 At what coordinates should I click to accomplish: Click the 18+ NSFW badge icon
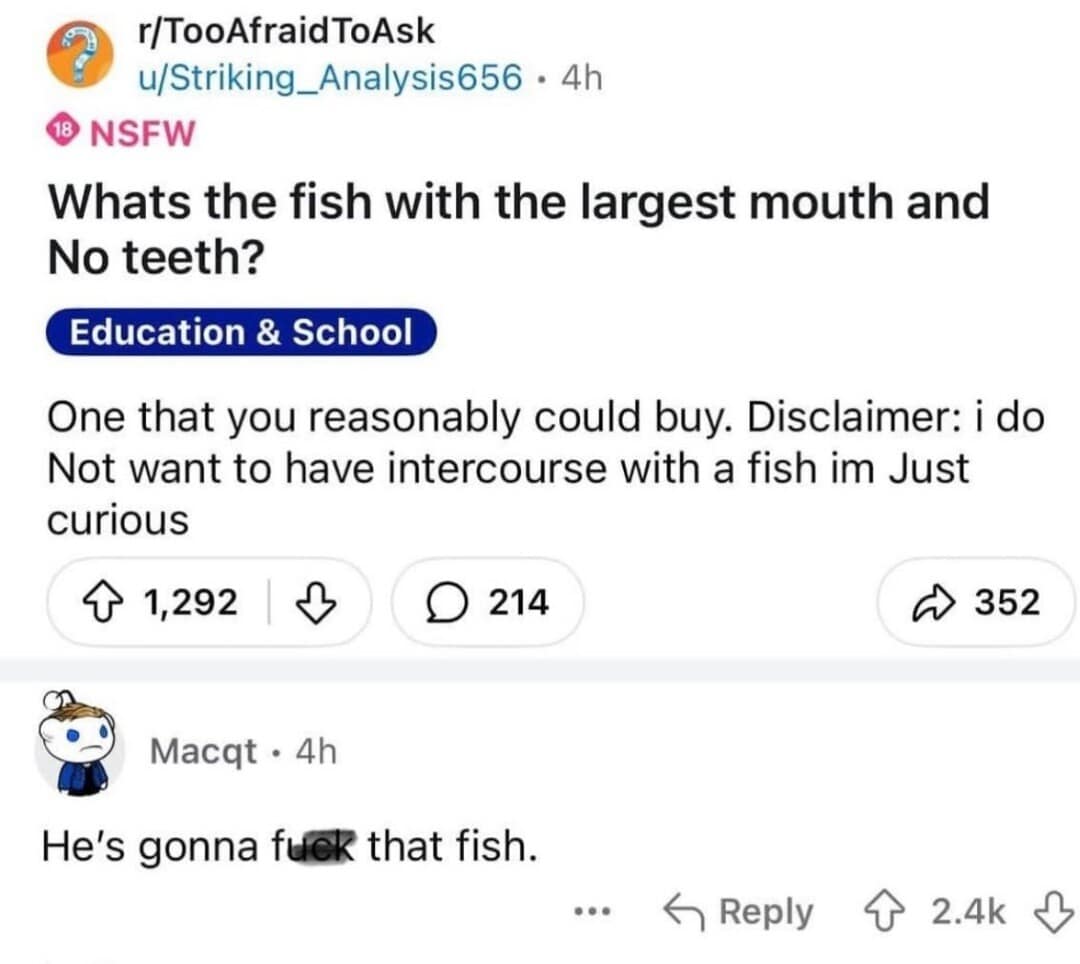pos(61,131)
